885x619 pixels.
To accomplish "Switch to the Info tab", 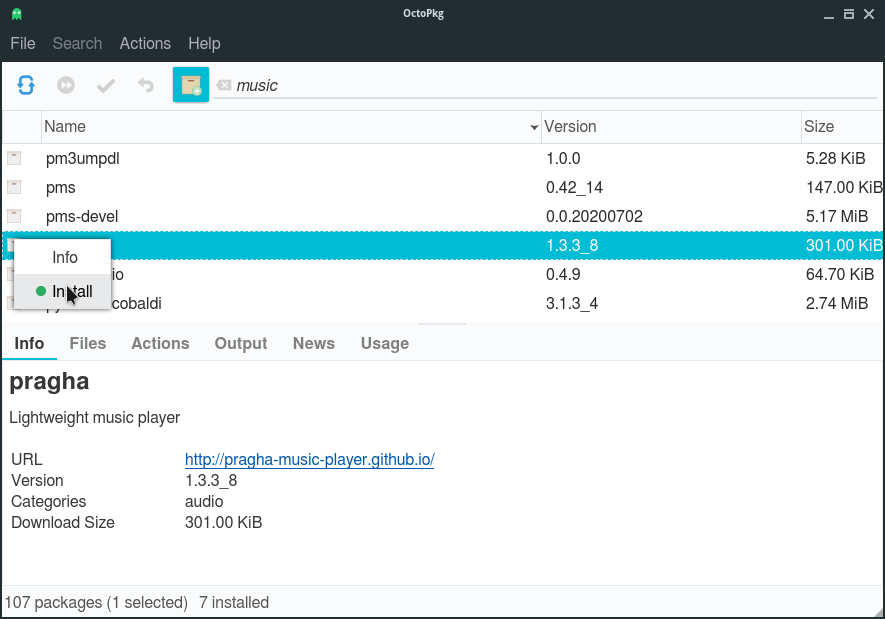I will (x=29, y=344).
